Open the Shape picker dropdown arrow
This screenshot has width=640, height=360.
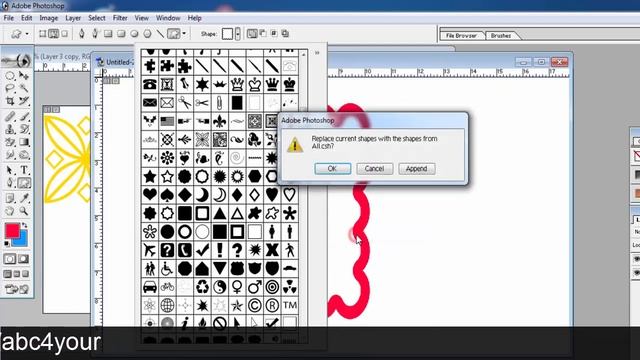(x=238, y=34)
